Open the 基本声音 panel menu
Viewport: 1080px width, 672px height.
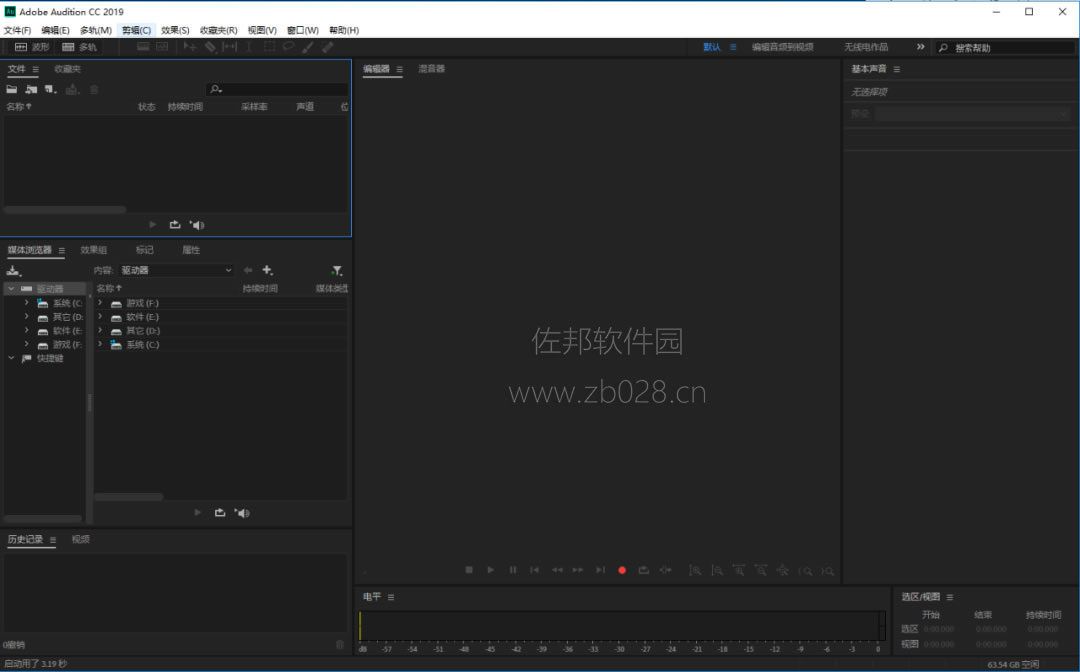pos(896,69)
